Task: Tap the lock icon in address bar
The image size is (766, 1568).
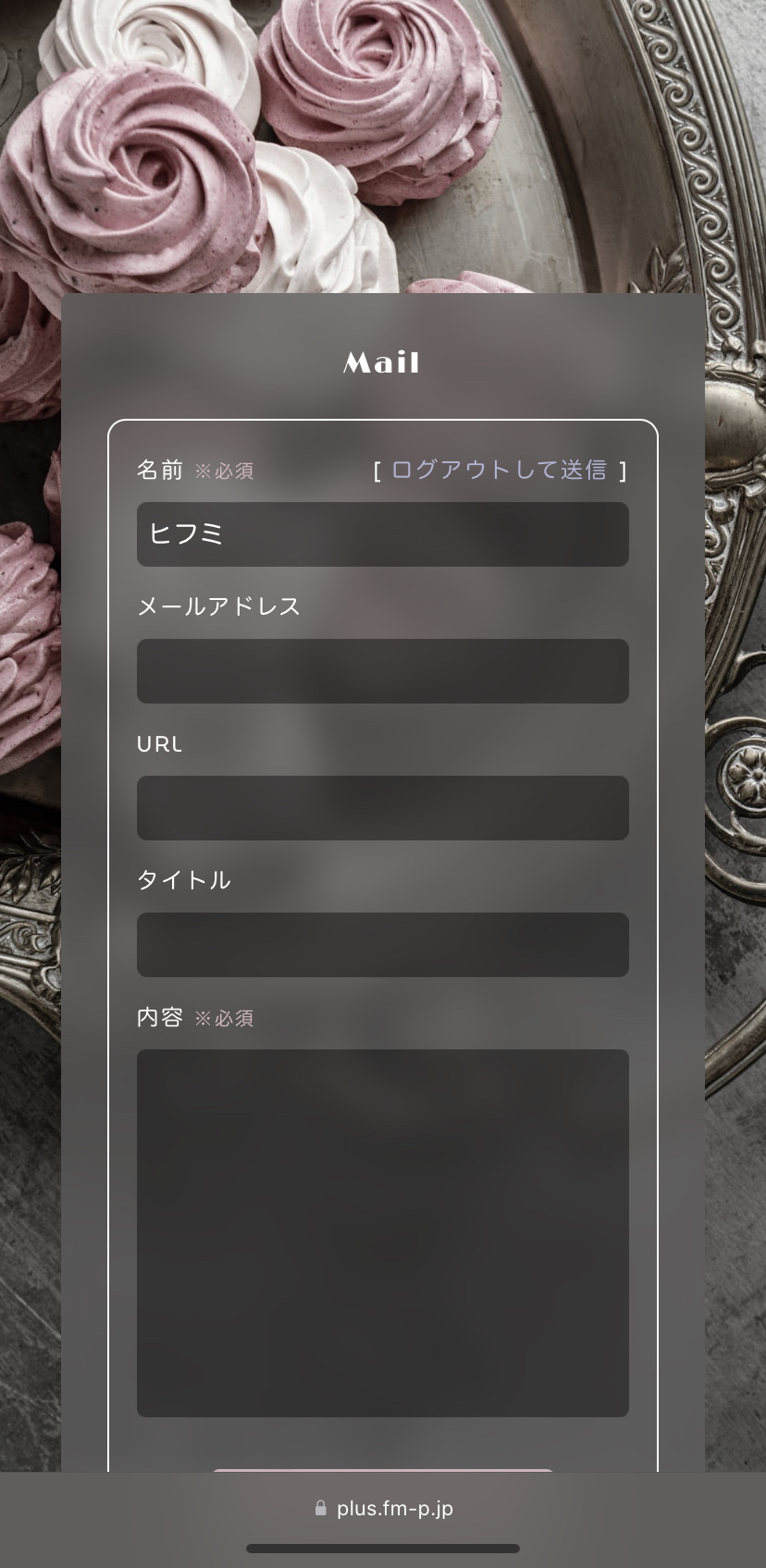Action: pos(321,1508)
